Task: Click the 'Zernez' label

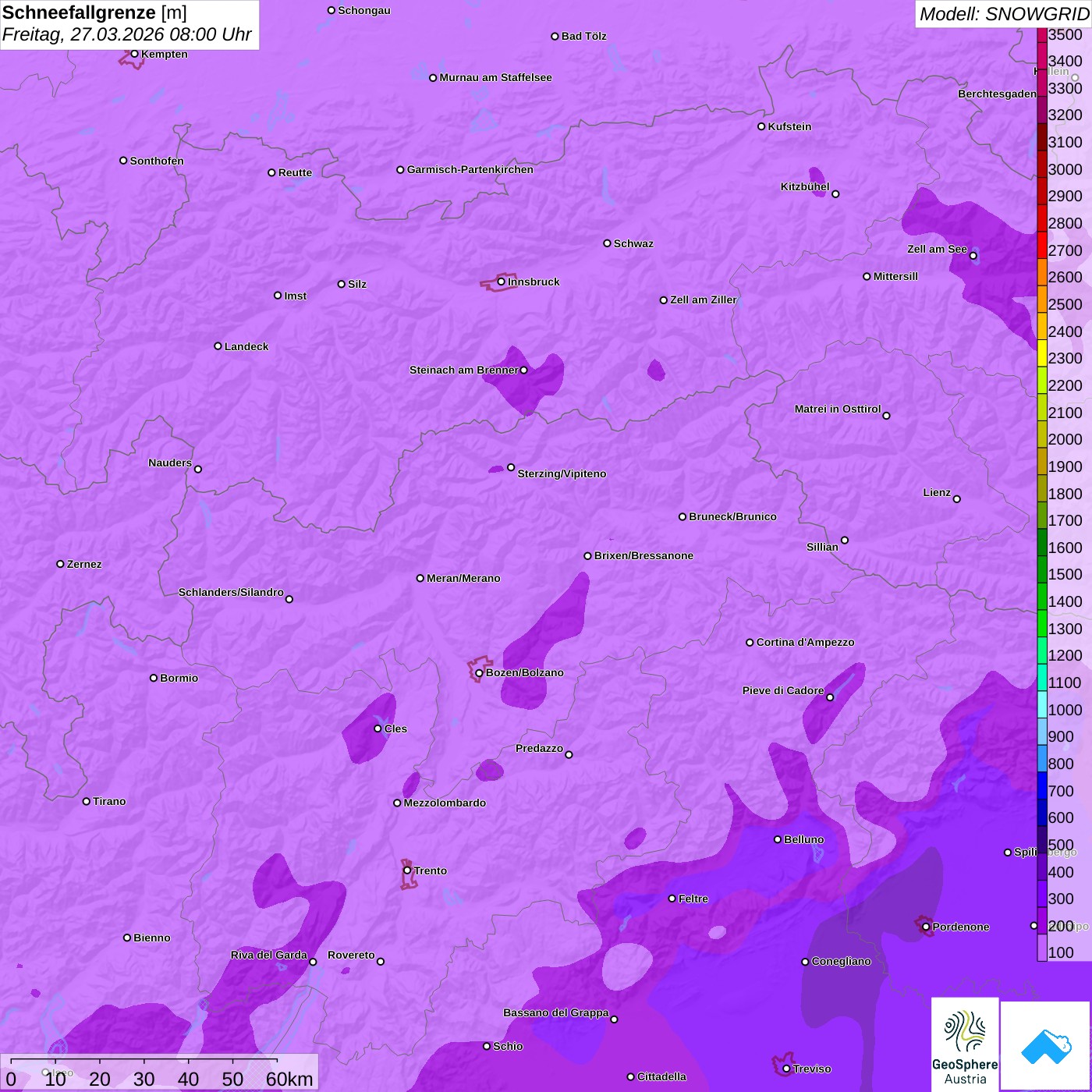Action: 84,564
